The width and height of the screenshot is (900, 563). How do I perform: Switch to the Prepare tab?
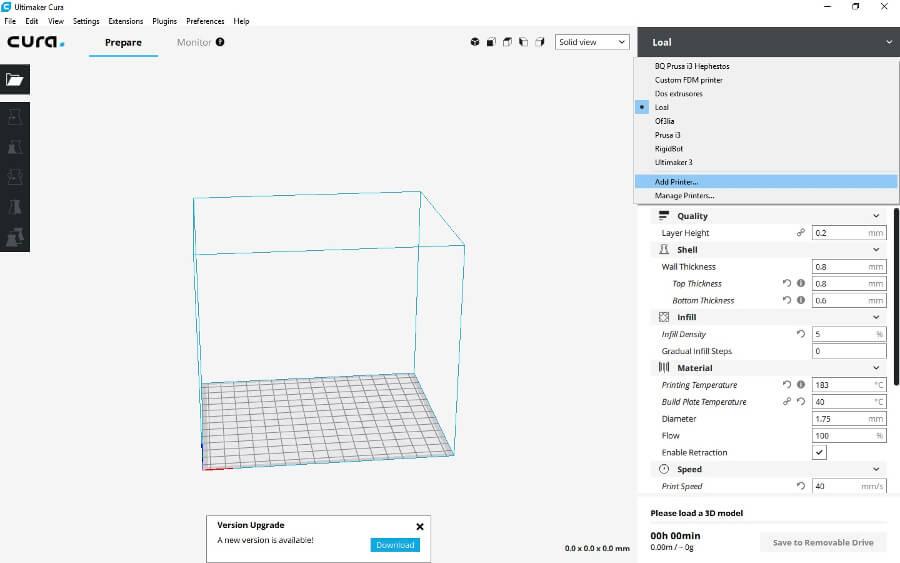coord(123,42)
